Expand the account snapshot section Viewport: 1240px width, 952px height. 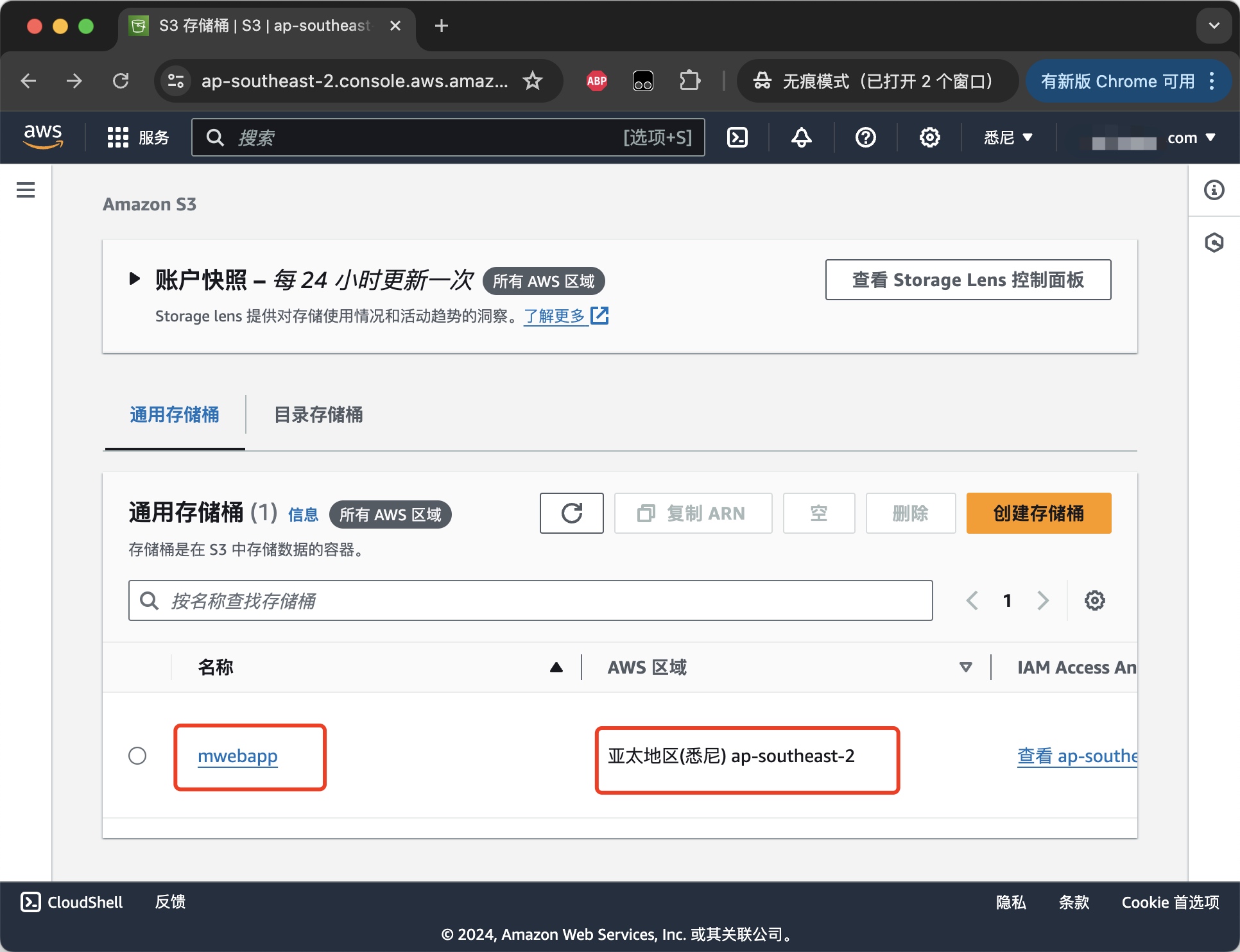134,279
